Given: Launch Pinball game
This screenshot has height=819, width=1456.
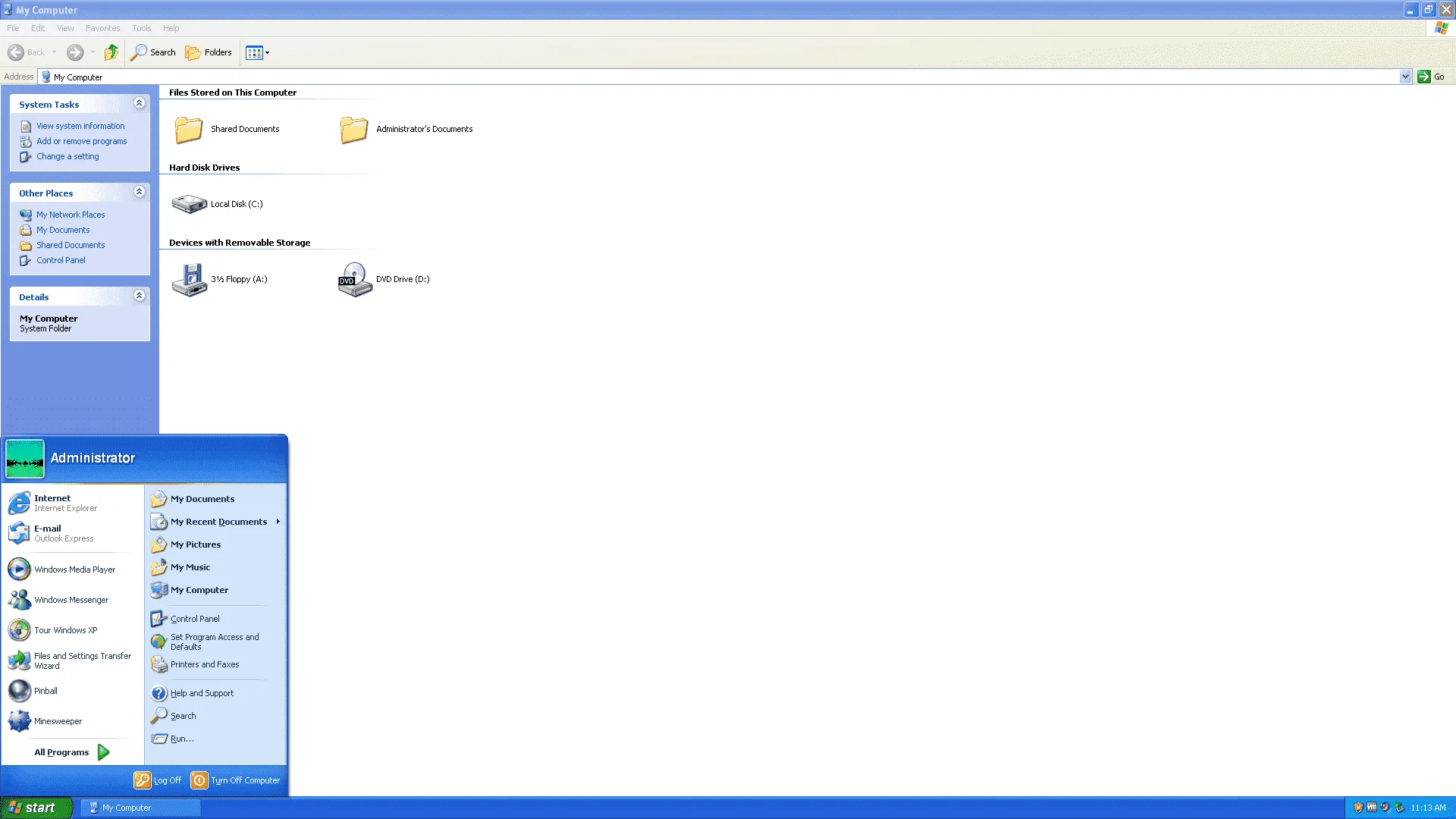Looking at the screenshot, I should point(73,691).
